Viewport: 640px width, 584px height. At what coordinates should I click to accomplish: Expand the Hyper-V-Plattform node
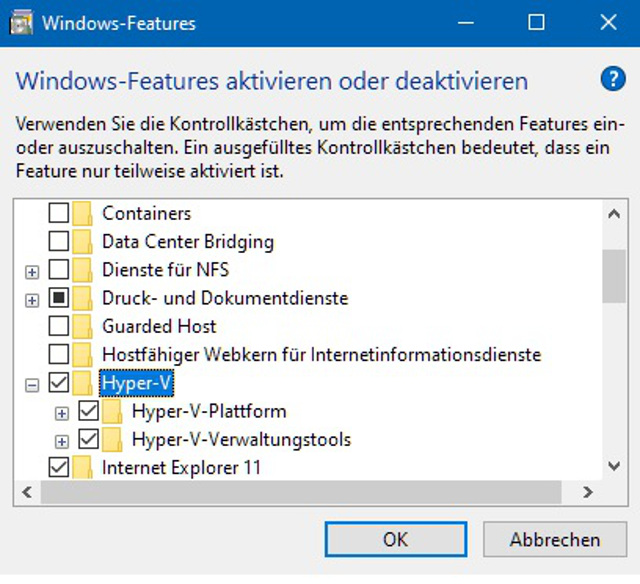[62, 413]
